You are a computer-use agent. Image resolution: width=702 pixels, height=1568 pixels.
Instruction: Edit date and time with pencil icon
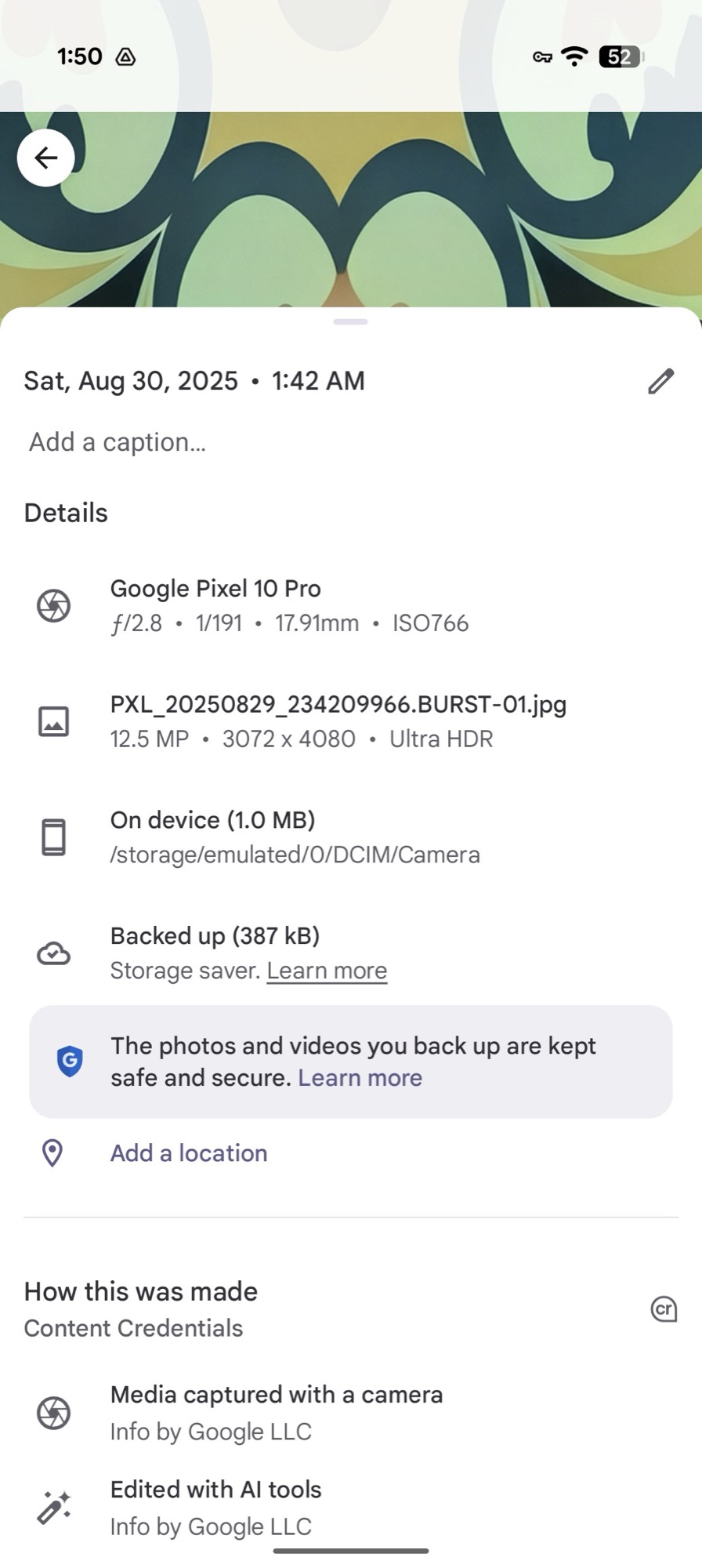[x=660, y=381]
